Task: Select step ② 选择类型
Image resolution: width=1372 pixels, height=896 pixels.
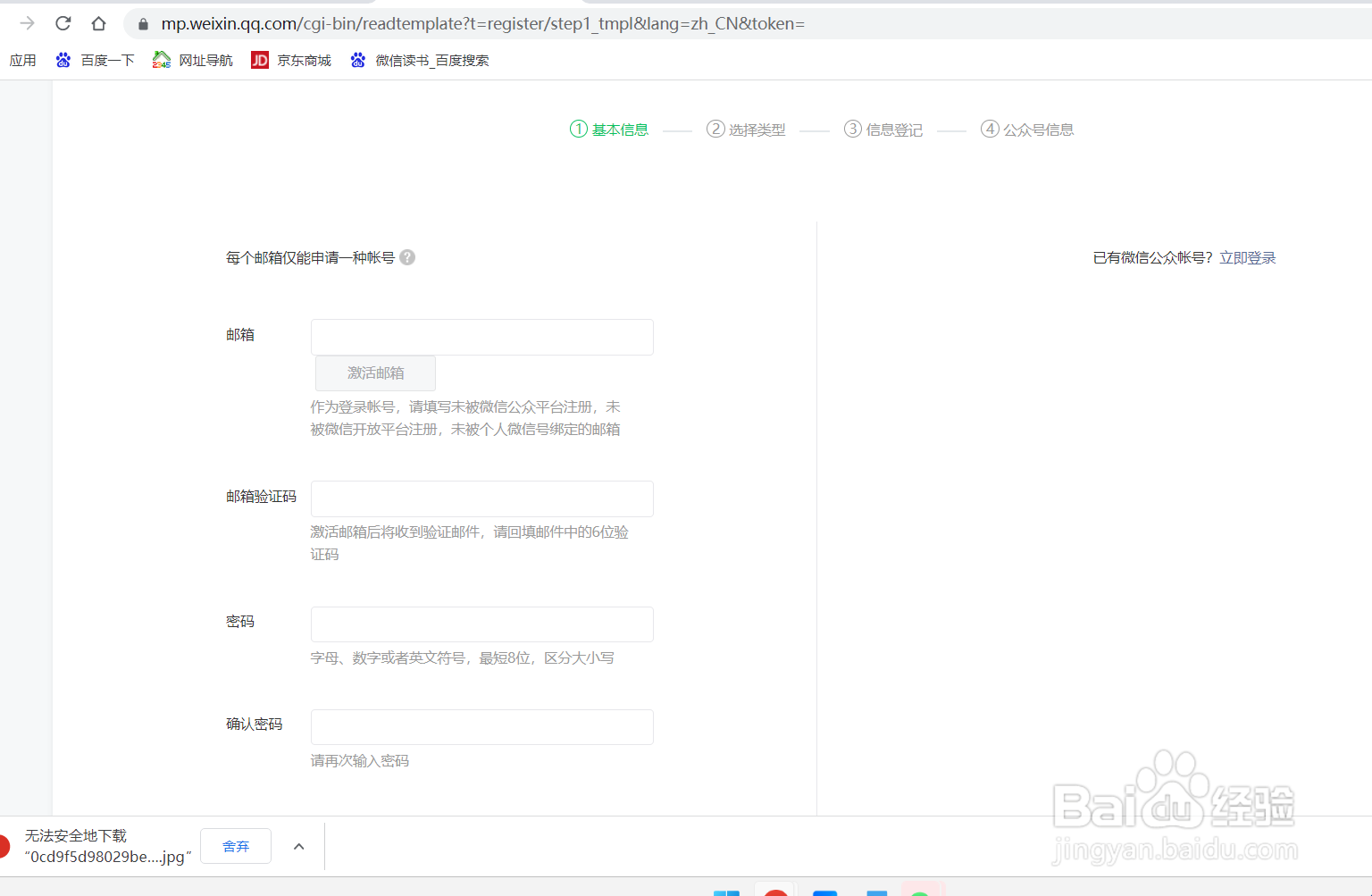Action: [x=746, y=129]
